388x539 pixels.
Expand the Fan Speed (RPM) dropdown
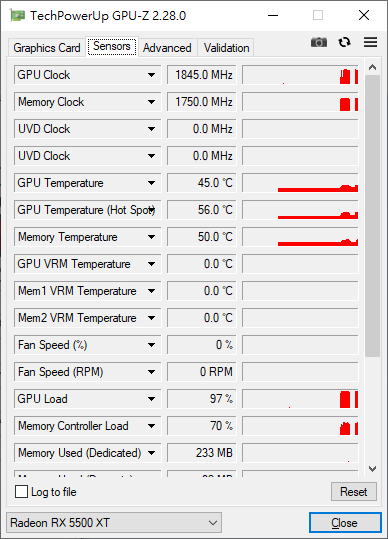click(x=151, y=372)
